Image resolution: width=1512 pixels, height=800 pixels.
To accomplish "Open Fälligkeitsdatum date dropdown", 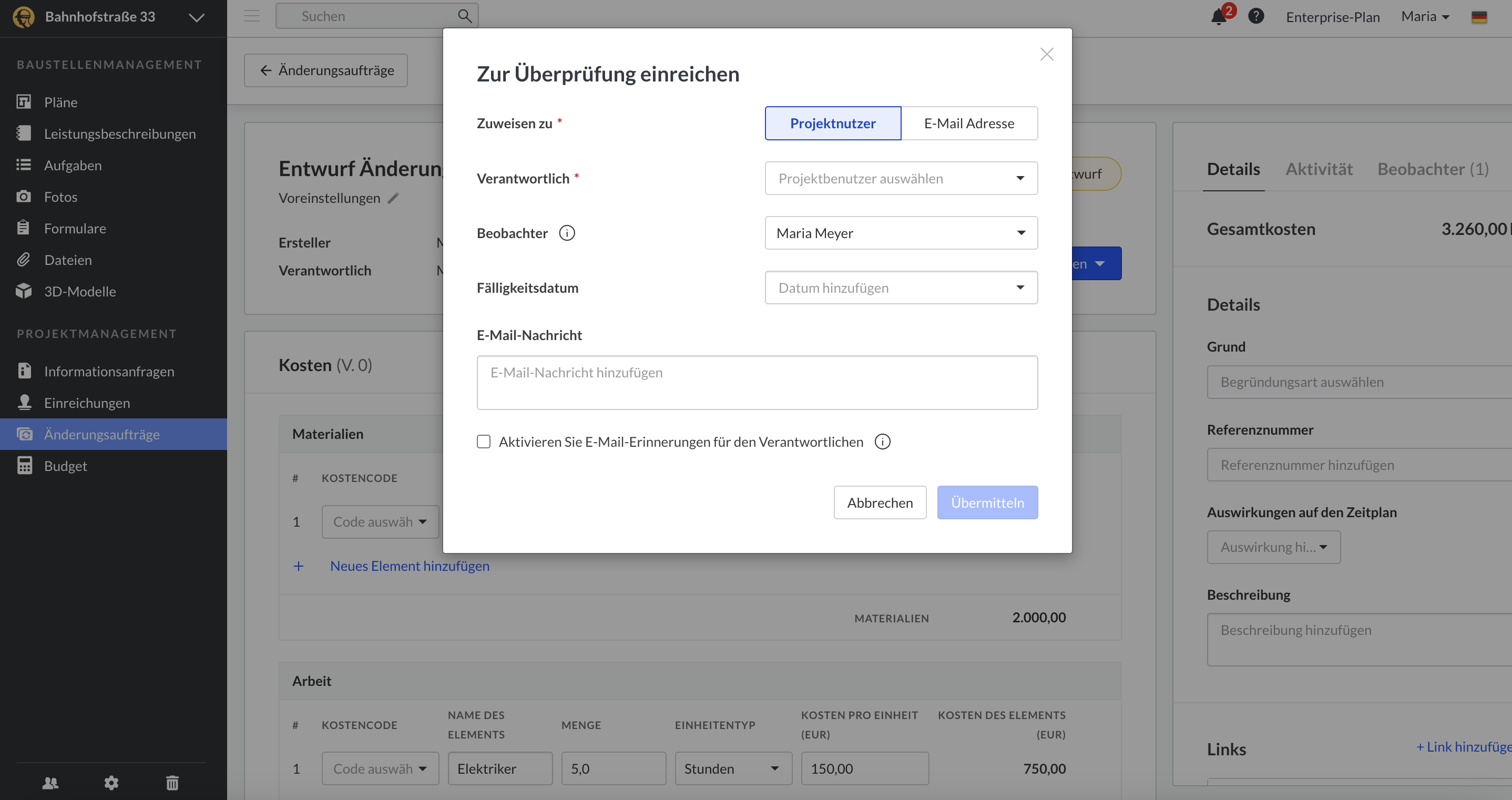I will pos(901,288).
